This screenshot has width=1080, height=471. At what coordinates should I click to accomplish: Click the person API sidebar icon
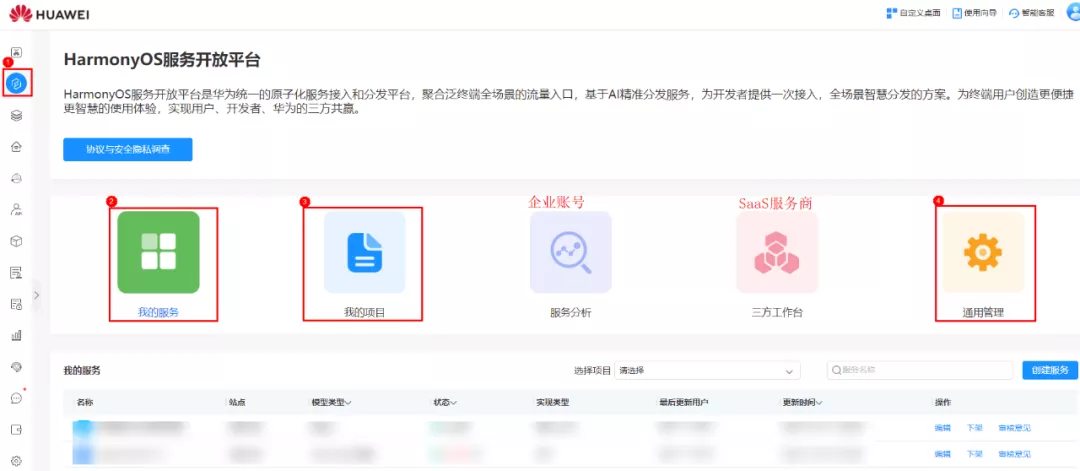pos(17,209)
